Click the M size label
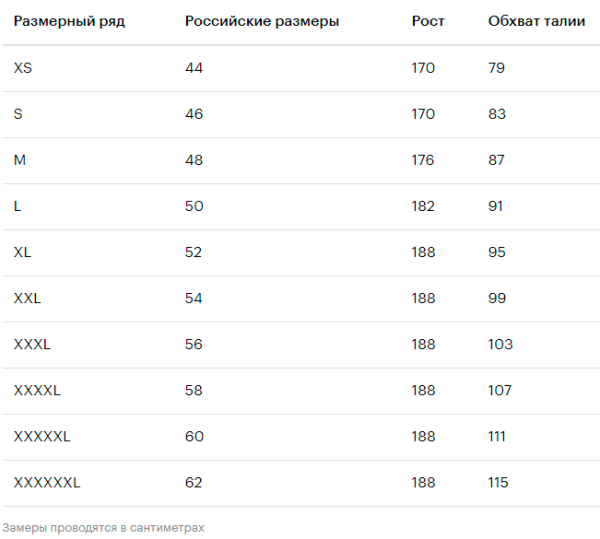This screenshot has width=600, height=539. pos(20,160)
